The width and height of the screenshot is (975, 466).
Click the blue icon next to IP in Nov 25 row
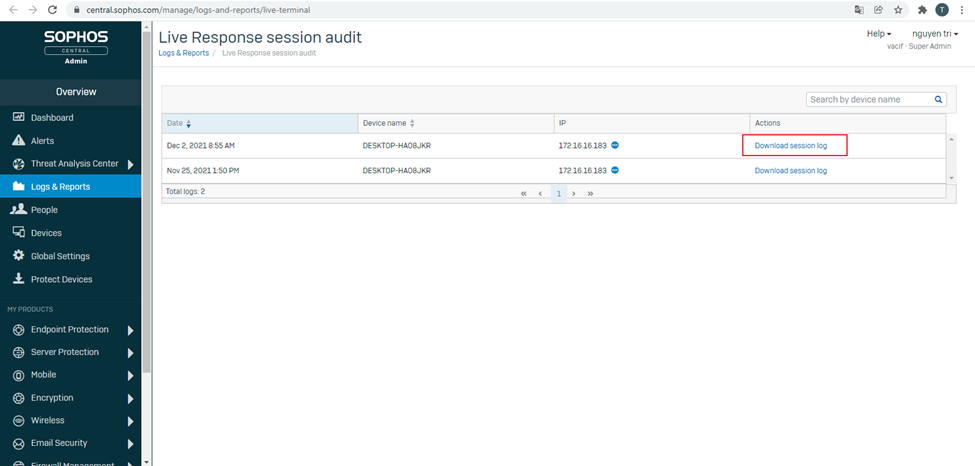tap(615, 170)
